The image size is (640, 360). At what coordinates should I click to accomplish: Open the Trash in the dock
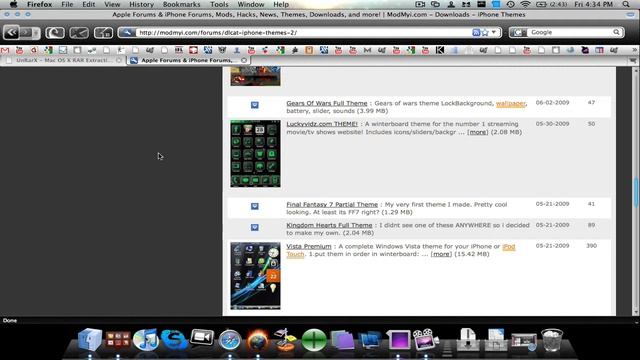tap(551, 340)
